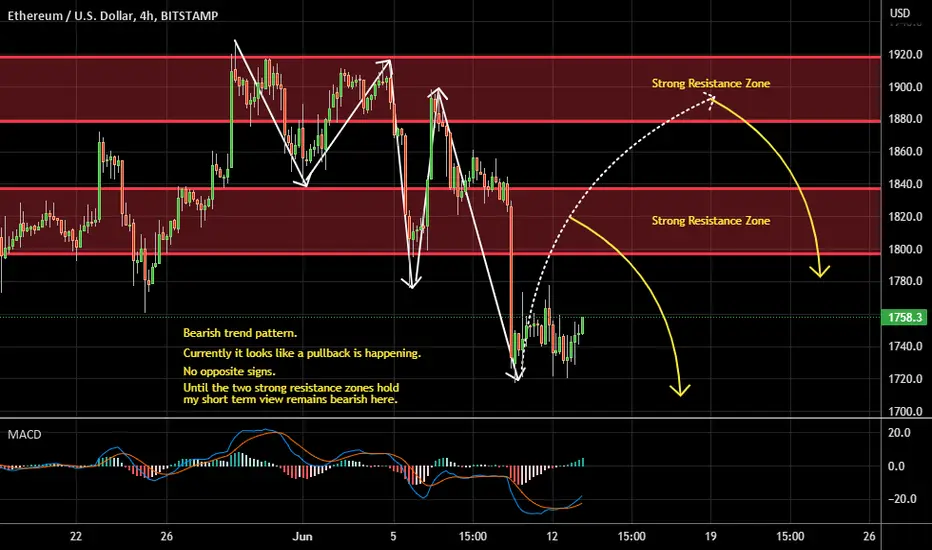Screen dimensions: 932x550
Task: Click the 1800.0 price axis label
Action: pyautogui.click(x=905, y=249)
